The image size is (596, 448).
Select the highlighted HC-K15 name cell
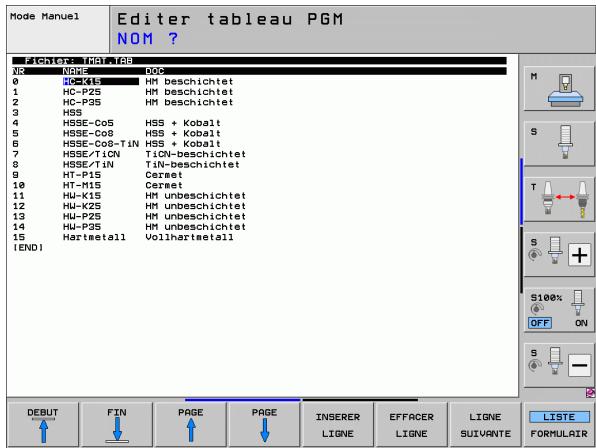[x=101, y=81]
